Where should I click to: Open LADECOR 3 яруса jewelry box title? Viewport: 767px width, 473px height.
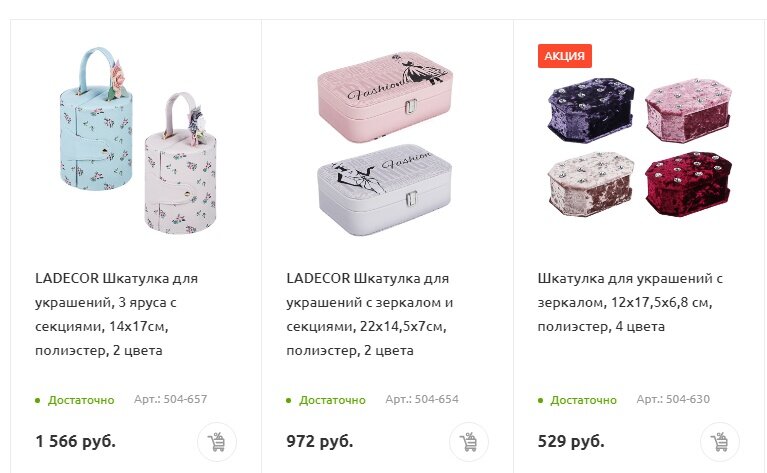[116, 315]
